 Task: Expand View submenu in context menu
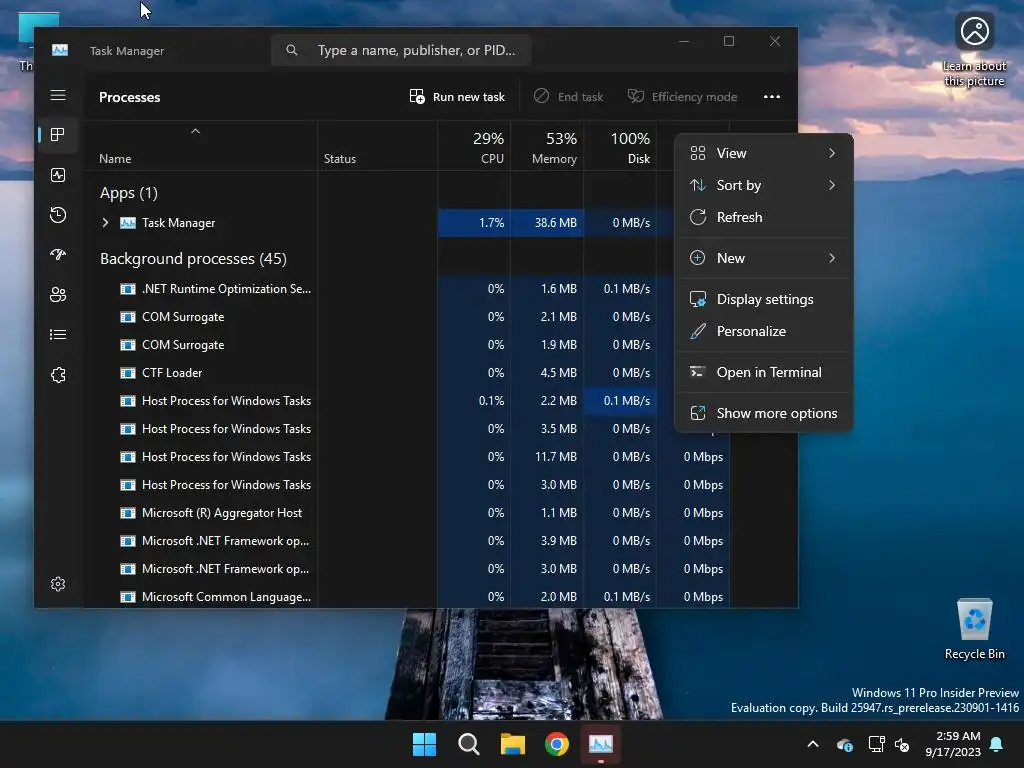[x=763, y=153]
